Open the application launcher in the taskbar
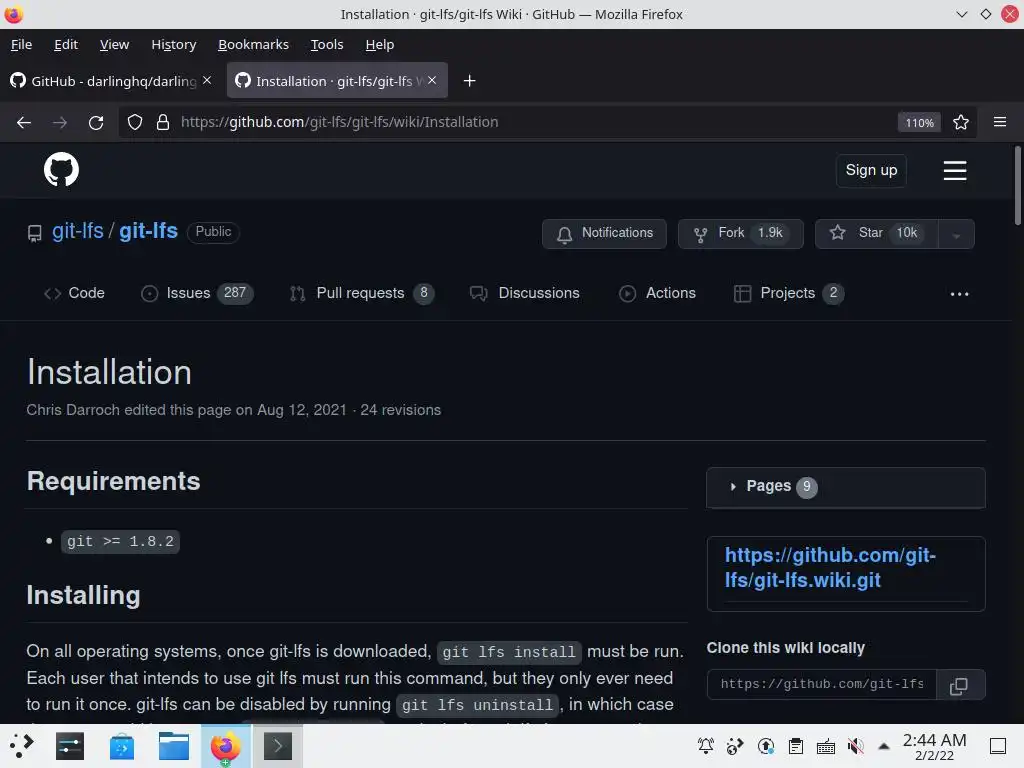1024x768 pixels. click(20, 746)
